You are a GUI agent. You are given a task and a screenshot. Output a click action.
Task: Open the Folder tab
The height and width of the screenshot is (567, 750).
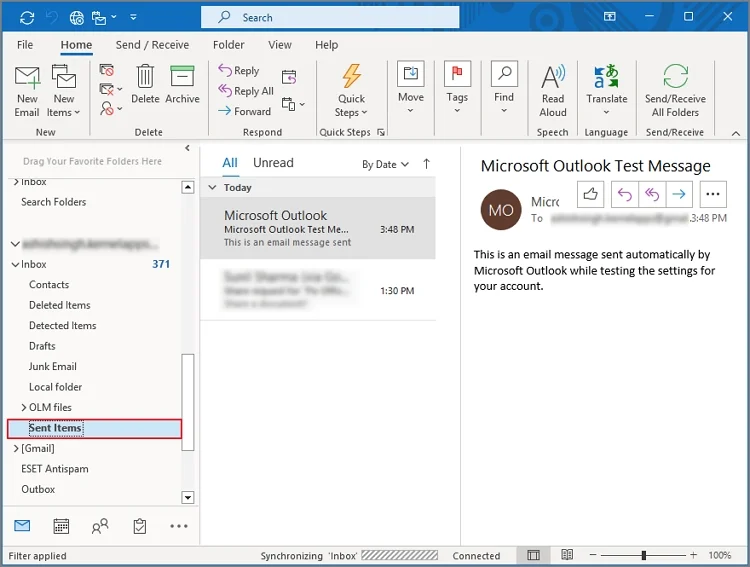(229, 45)
